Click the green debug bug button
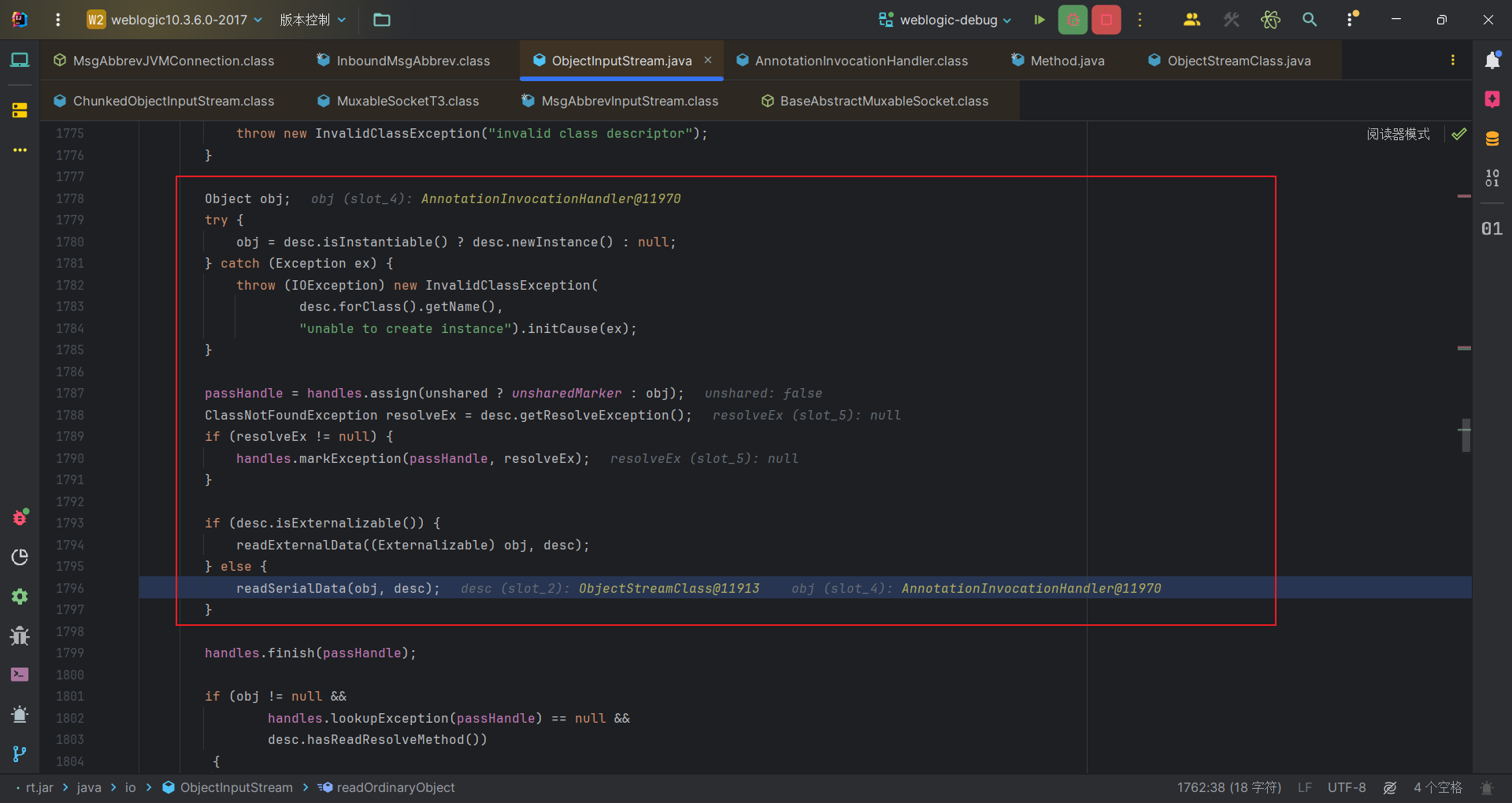This screenshot has height=803, width=1512. [x=1073, y=20]
